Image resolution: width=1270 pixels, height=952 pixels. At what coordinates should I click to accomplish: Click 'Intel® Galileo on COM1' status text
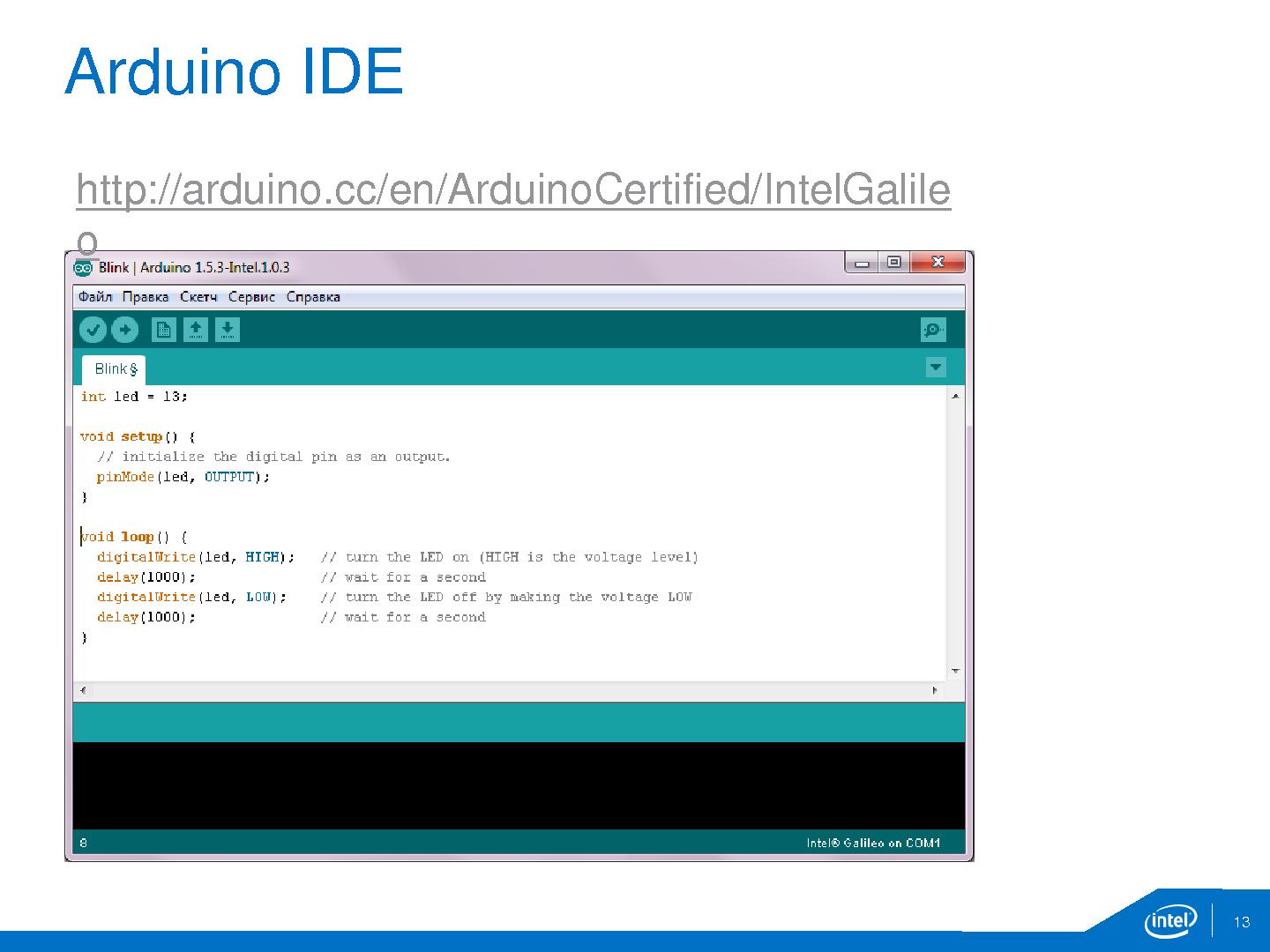(873, 843)
